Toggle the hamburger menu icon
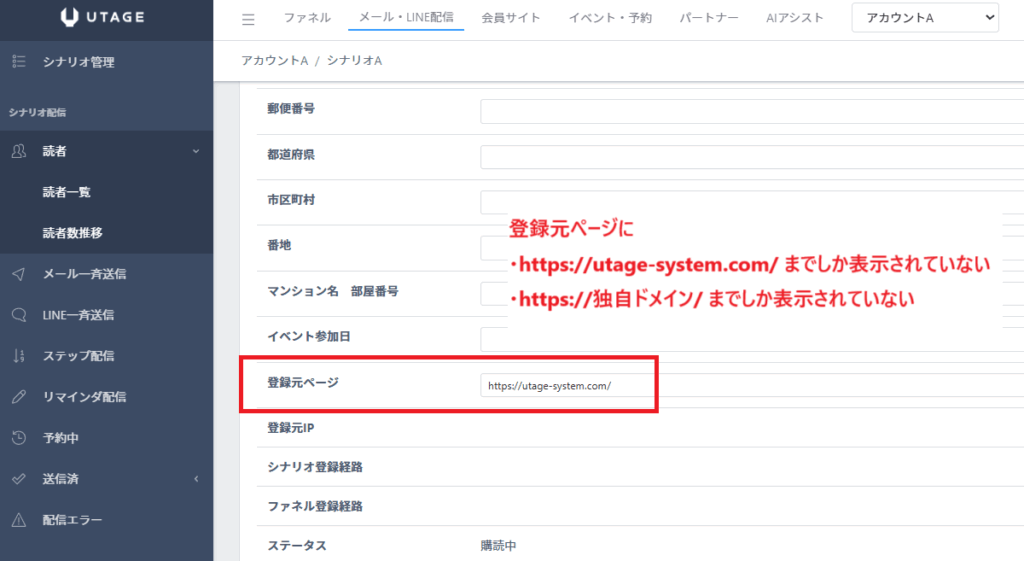The height and width of the screenshot is (561, 1024). [248, 20]
